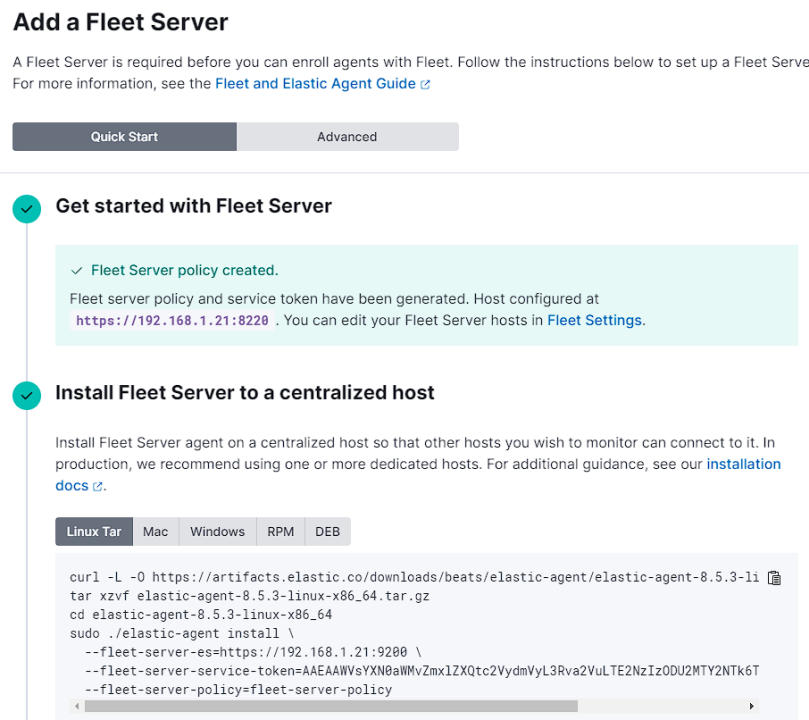Click the green check icon for Get started step
Image resolution: width=809 pixels, height=720 pixels.
click(27, 208)
